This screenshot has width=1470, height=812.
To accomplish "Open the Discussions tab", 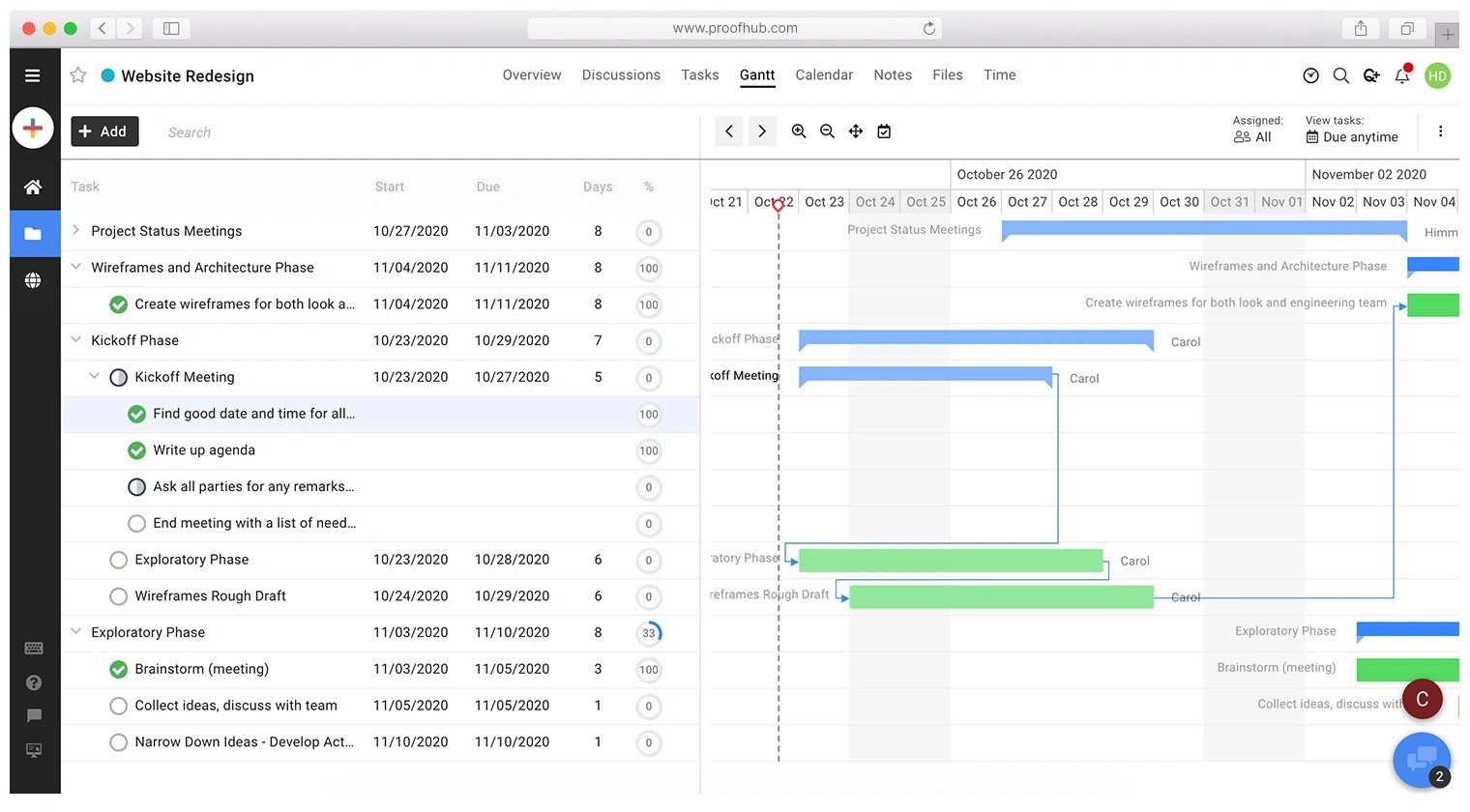I will tap(621, 75).
